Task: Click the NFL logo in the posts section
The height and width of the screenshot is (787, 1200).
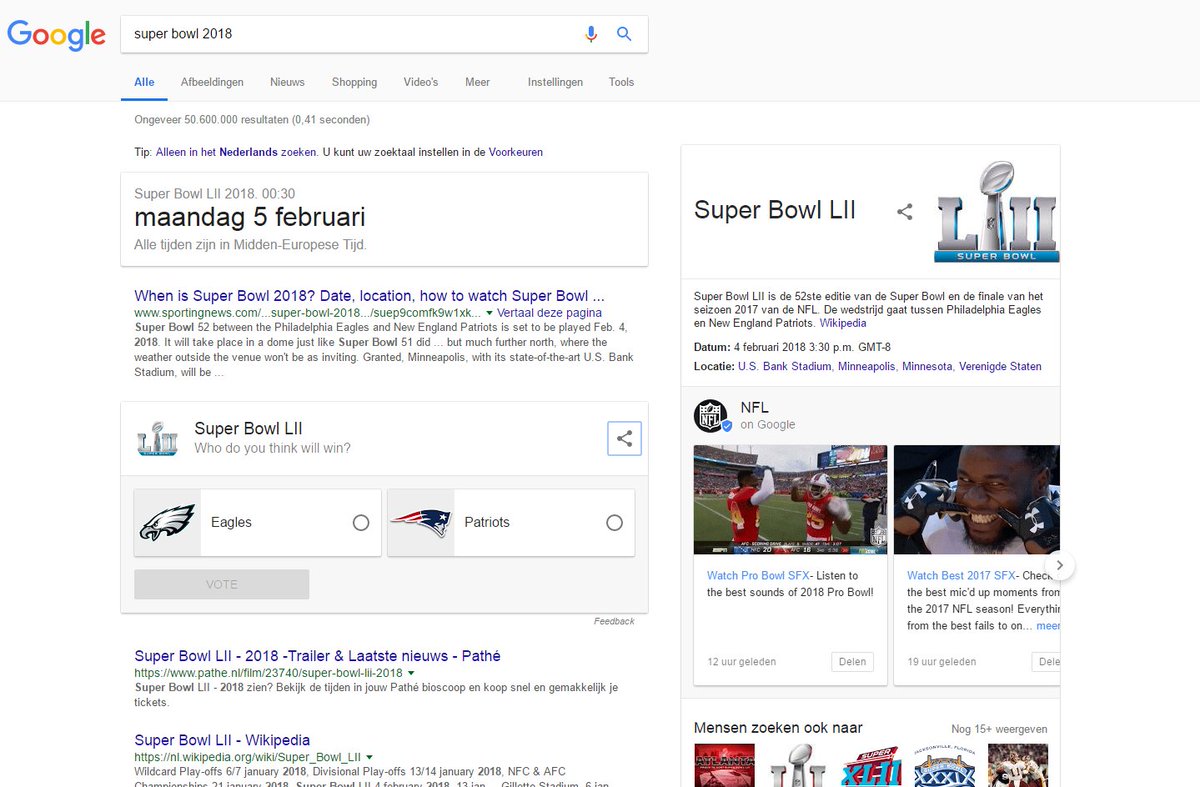Action: pyautogui.click(x=712, y=413)
